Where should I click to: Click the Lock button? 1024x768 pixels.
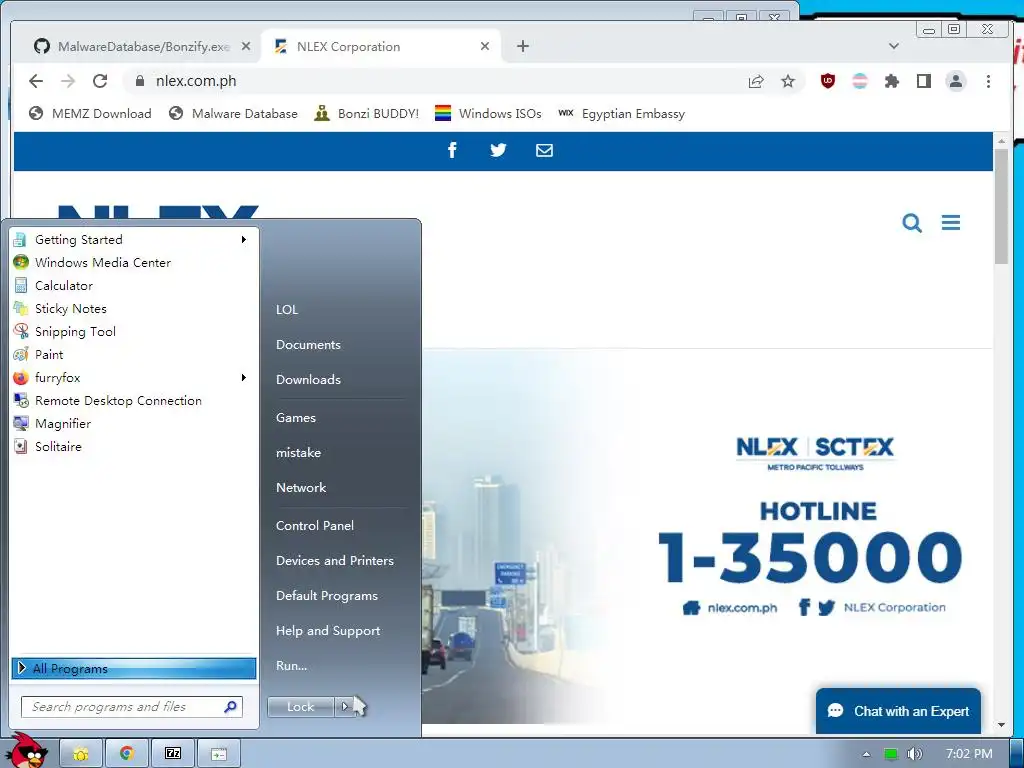click(300, 707)
